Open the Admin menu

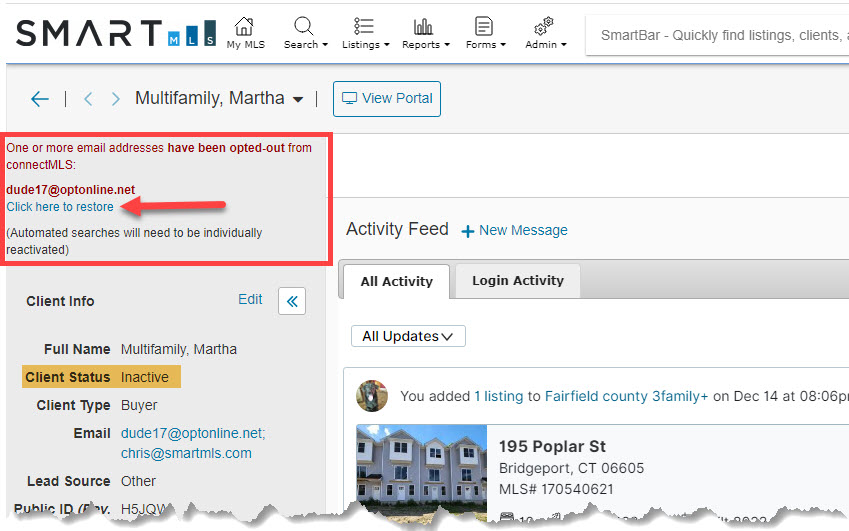[546, 33]
